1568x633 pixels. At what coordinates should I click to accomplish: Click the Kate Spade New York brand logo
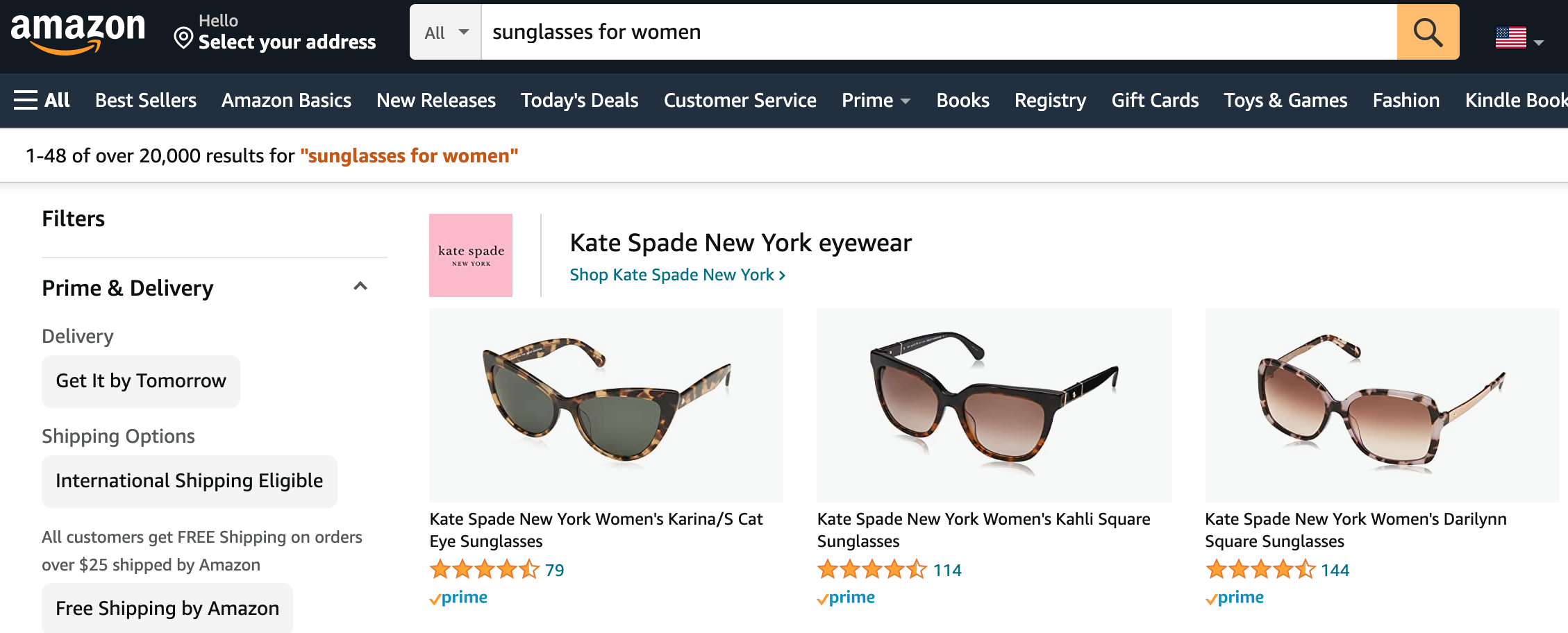coord(470,255)
